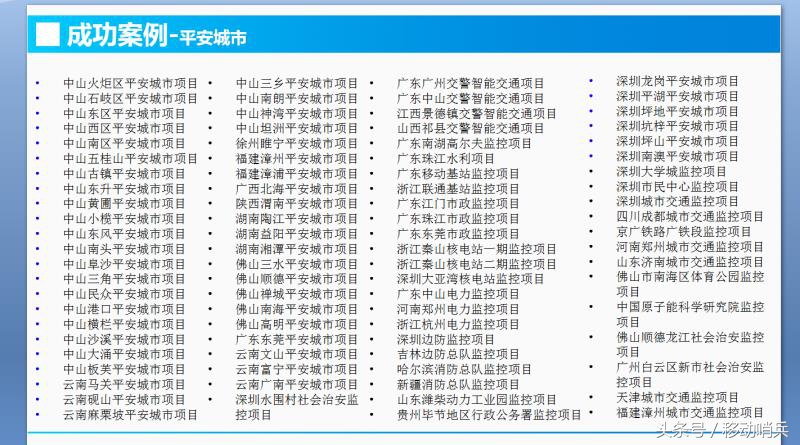
Task: Select 深圳市民中心监控项目
Action: (678, 186)
